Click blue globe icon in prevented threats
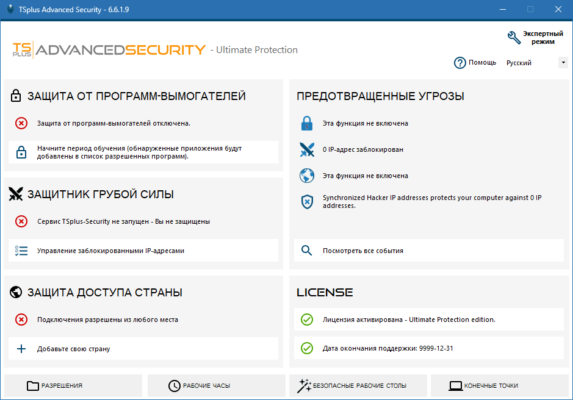 pos(307,176)
